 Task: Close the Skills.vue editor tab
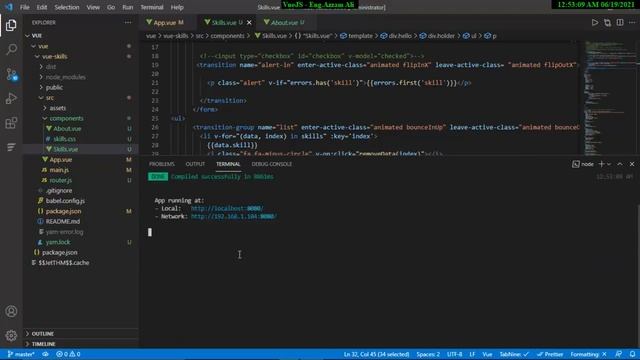coord(249,22)
